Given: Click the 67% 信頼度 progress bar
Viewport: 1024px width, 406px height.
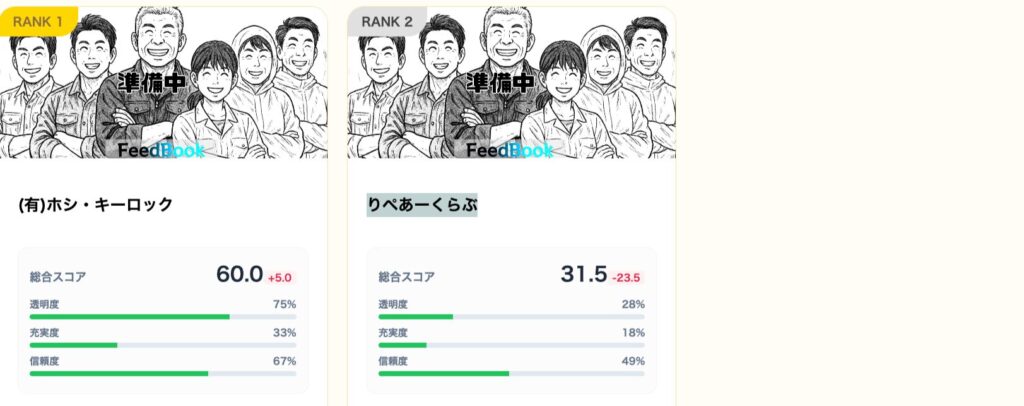Looking at the screenshot, I should coord(163,373).
